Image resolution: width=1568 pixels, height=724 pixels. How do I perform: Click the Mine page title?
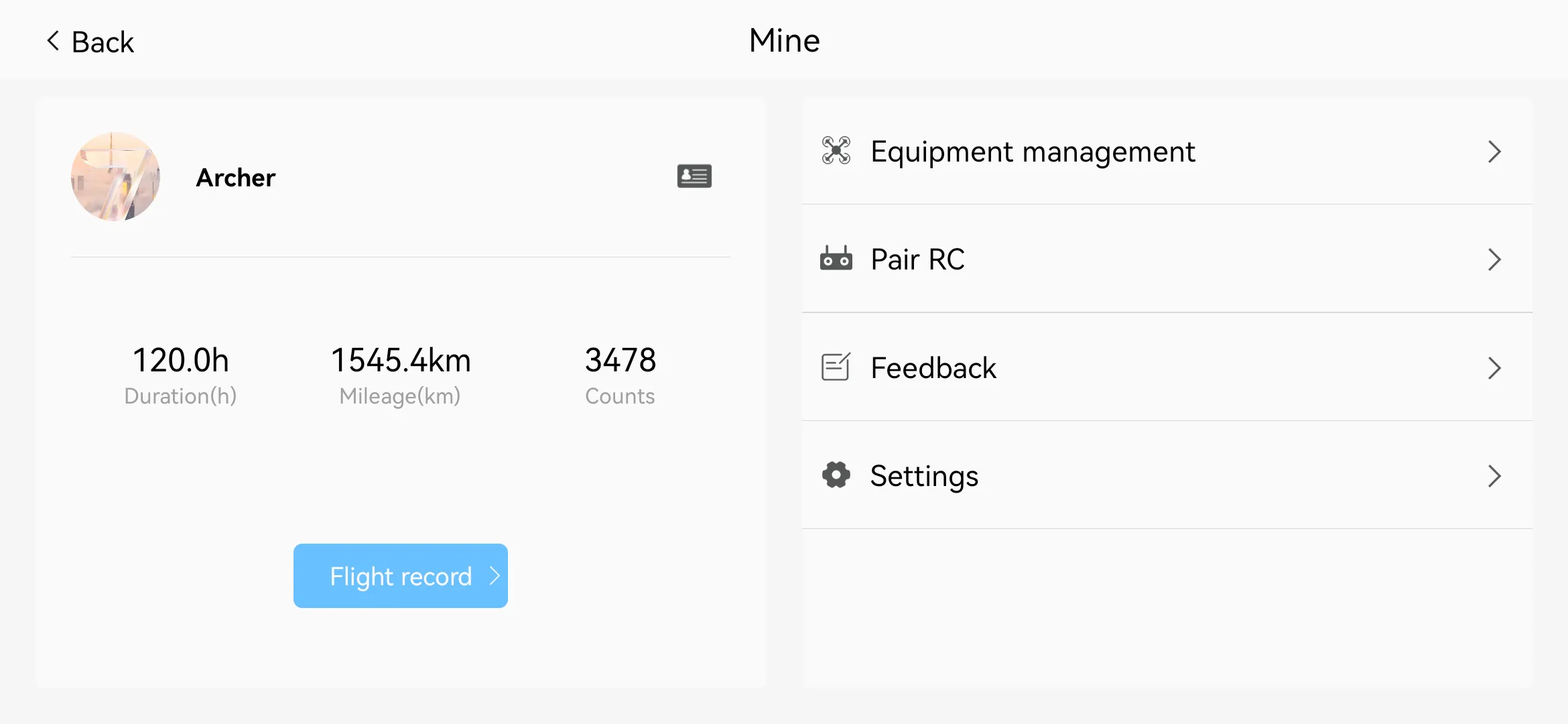click(x=784, y=40)
